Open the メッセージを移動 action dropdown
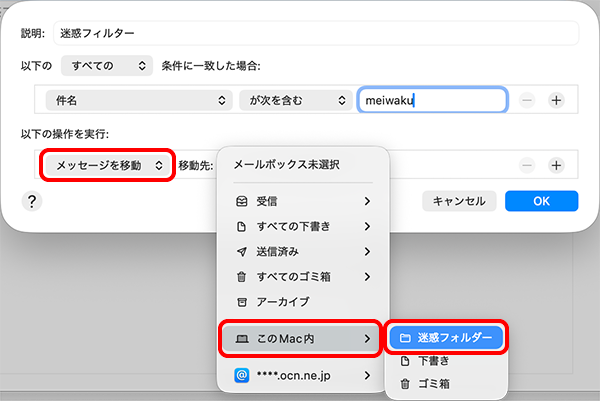This screenshot has width=600, height=401. [108, 166]
